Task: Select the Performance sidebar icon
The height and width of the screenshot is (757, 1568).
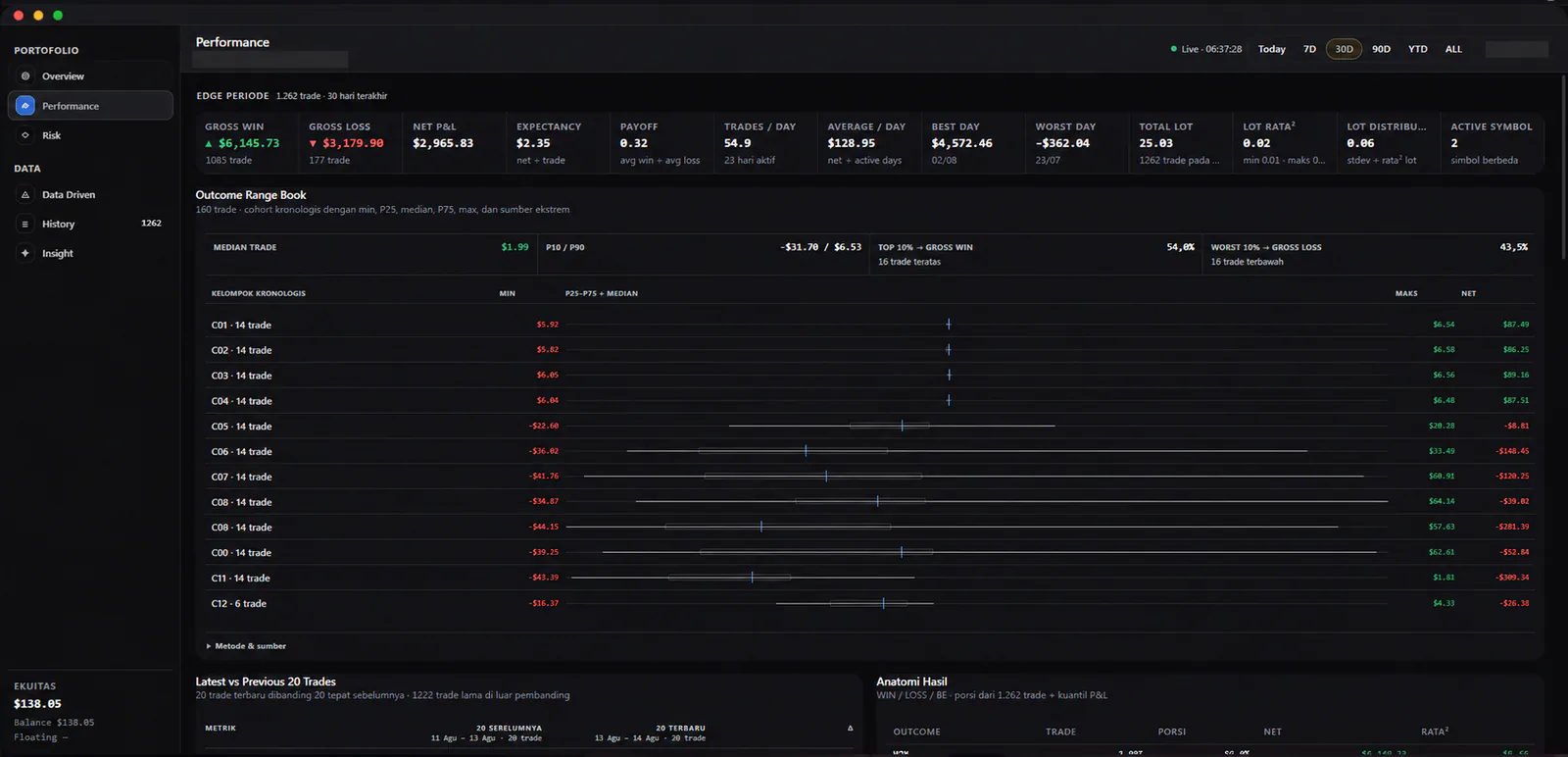Action: click(x=25, y=106)
